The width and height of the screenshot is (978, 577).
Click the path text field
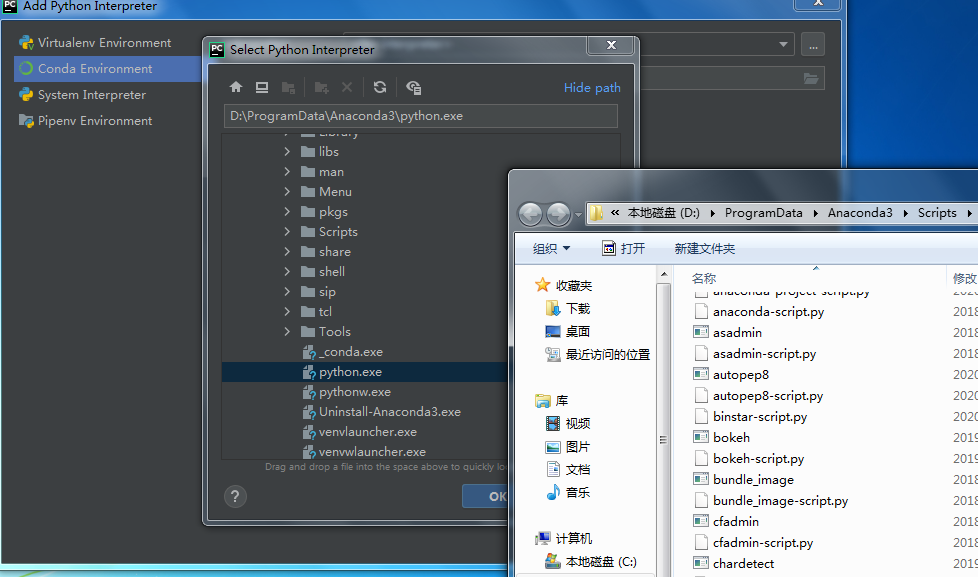pyautogui.click(x=420, y=116)
